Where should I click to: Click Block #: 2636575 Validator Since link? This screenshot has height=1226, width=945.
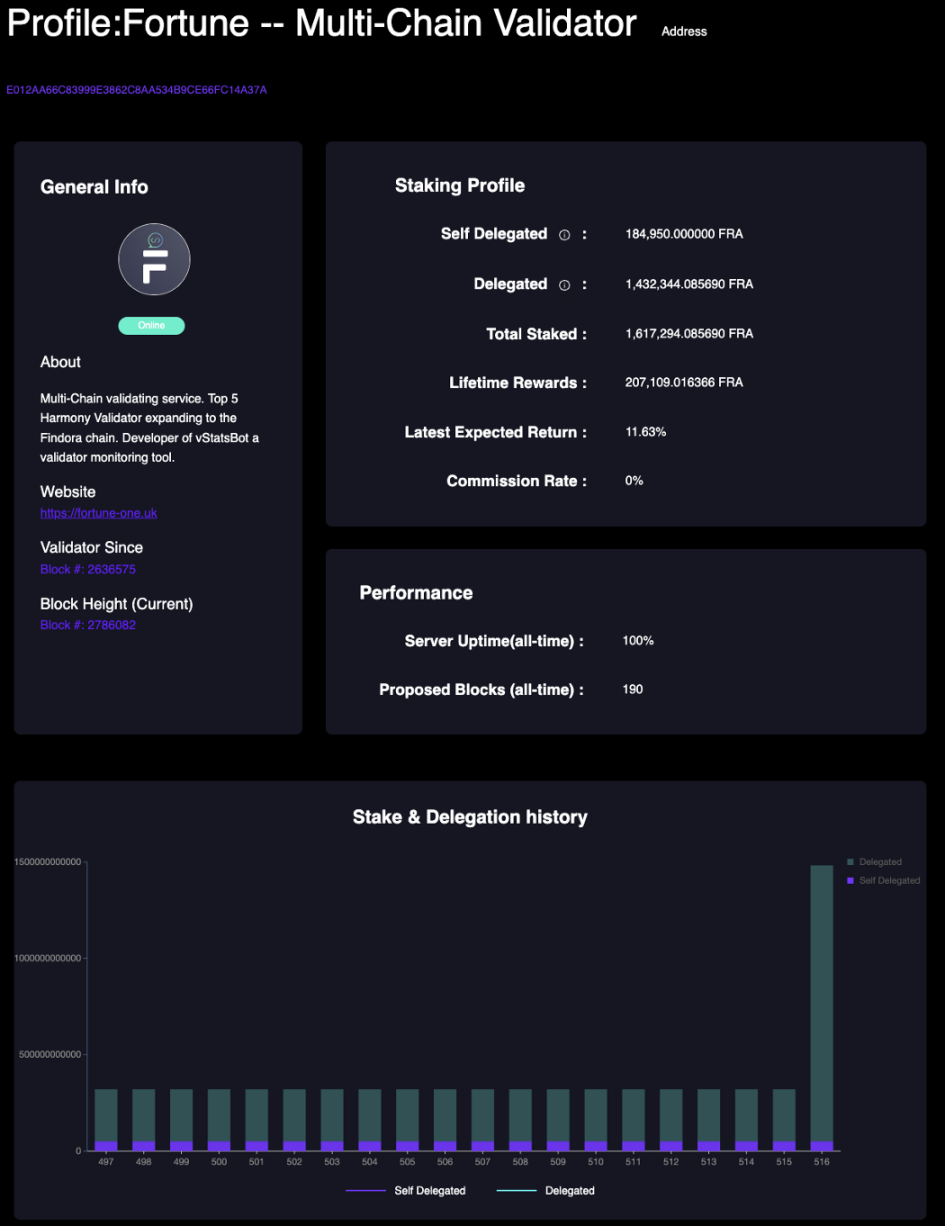[x=87, y=569]
